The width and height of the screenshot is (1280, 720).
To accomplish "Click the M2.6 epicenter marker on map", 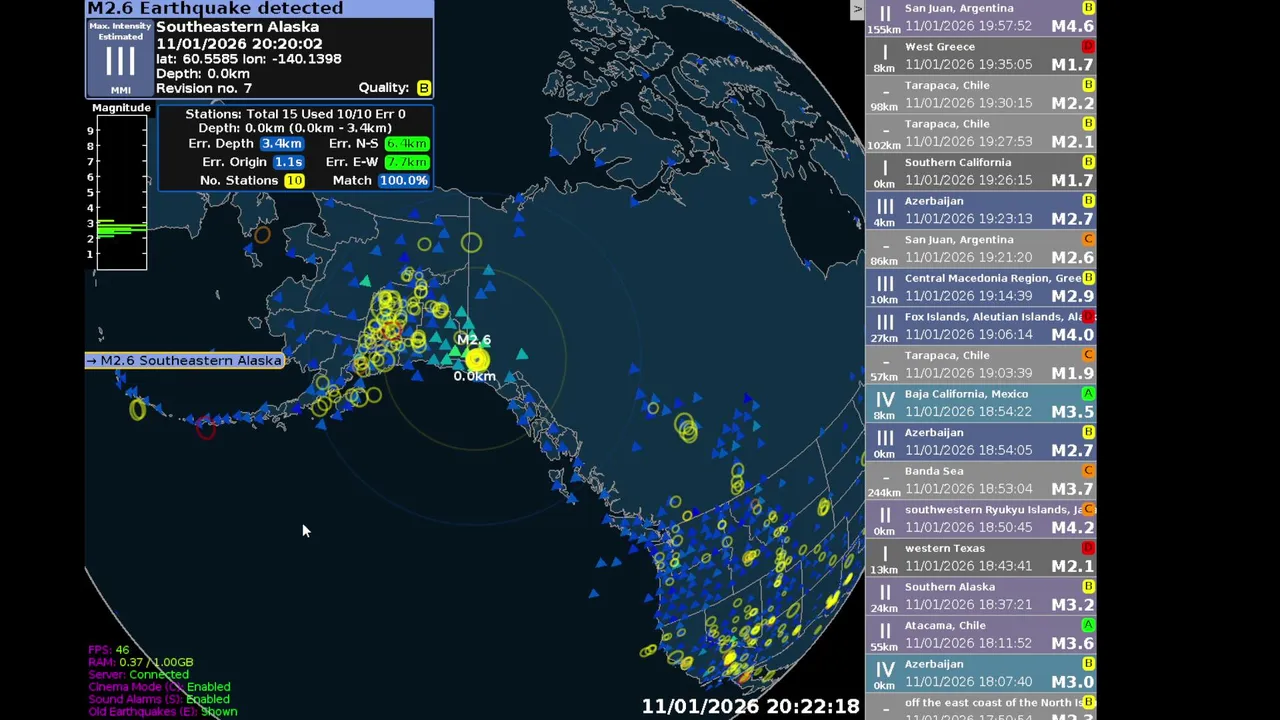I will tap(477, 360).
